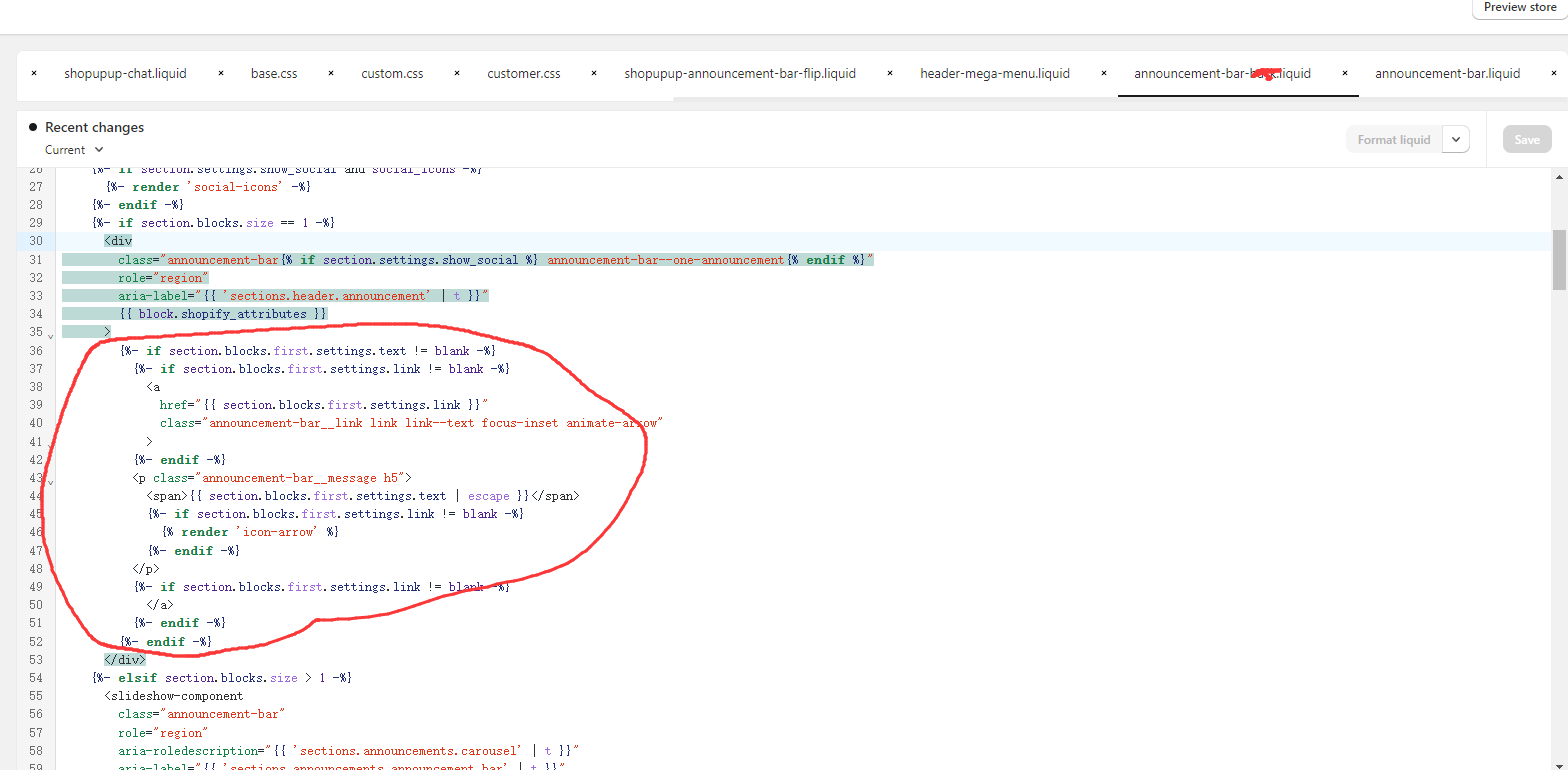
Task: Click the endif on line 42
Action: coord(180,459)
